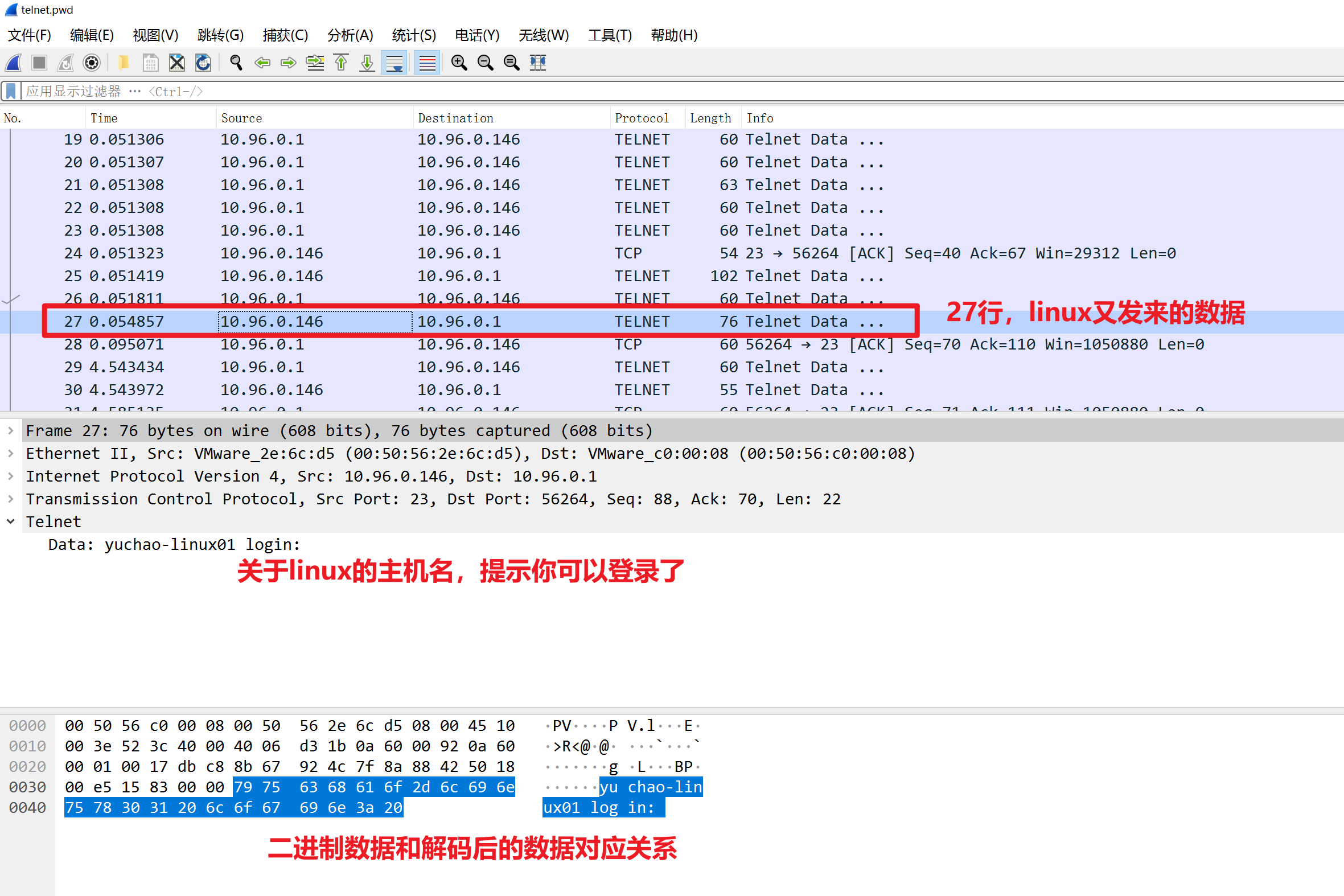Expand the Transmission Control Protocol section
1344x896 pixels.
11,499
